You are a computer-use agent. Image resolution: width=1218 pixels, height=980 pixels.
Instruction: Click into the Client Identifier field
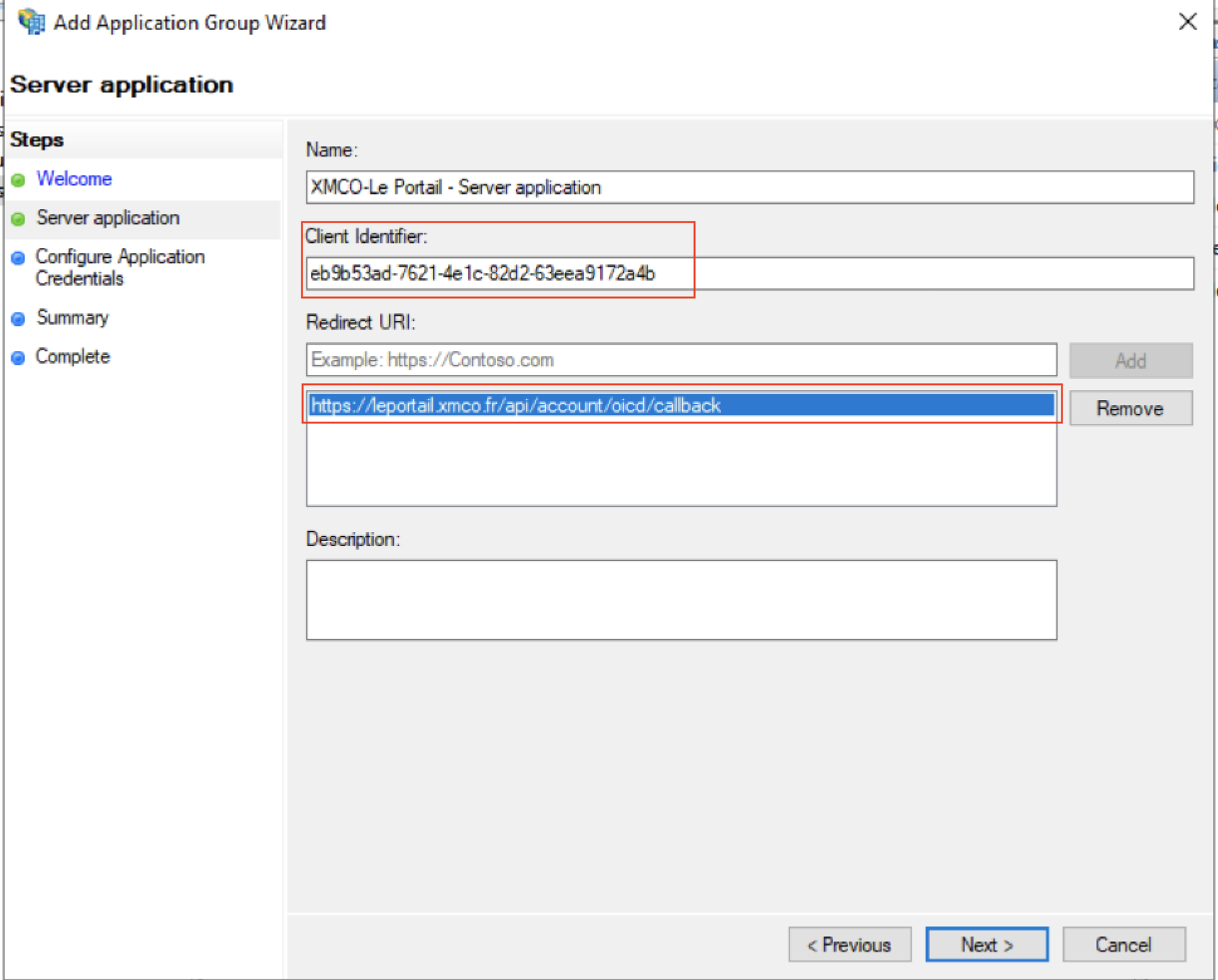pos(749,274)
